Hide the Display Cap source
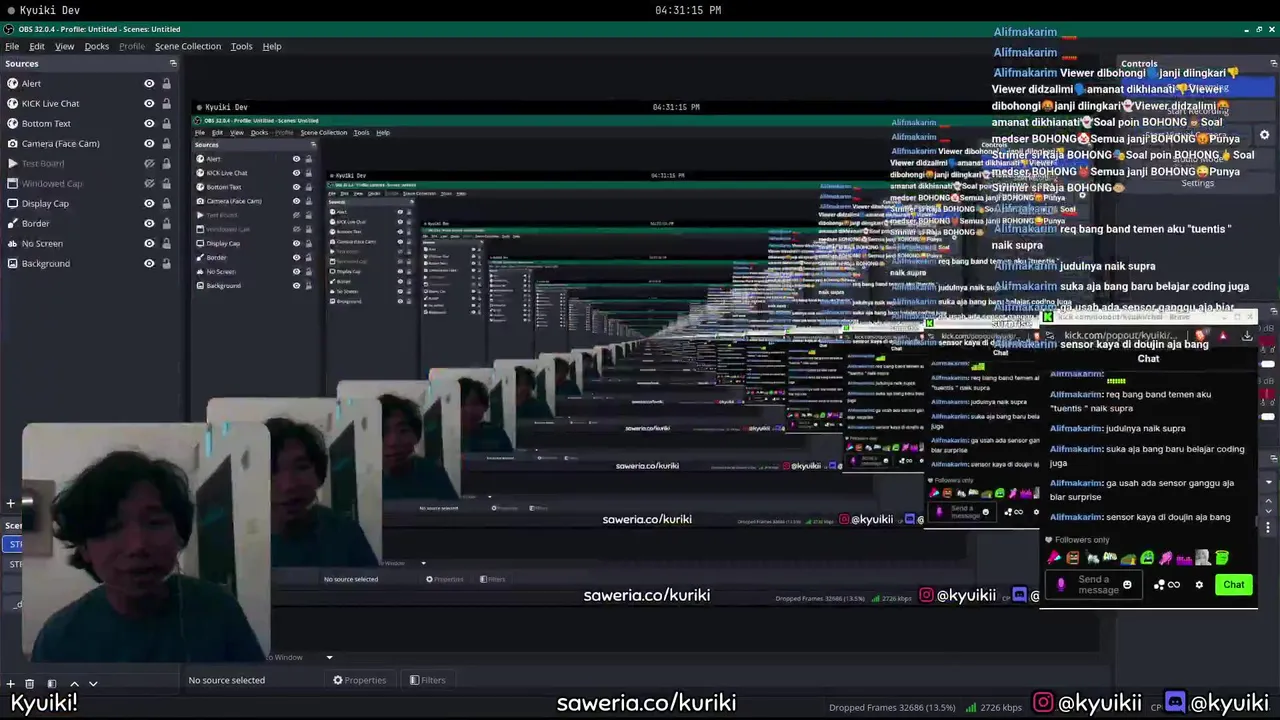Image resolution: width=1280 pixels, height=720 pixels. (149, 203)
